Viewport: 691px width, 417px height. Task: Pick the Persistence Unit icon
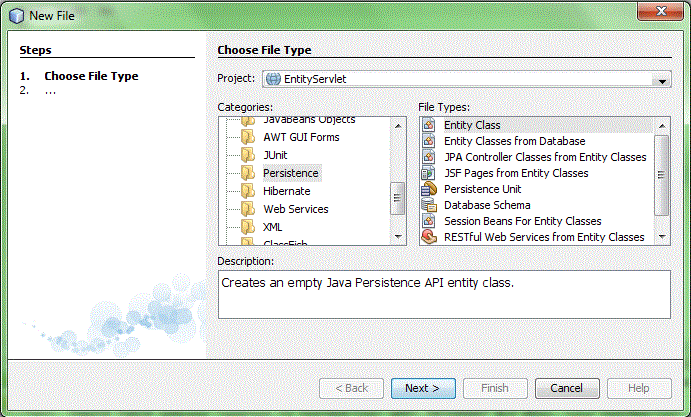429,189
